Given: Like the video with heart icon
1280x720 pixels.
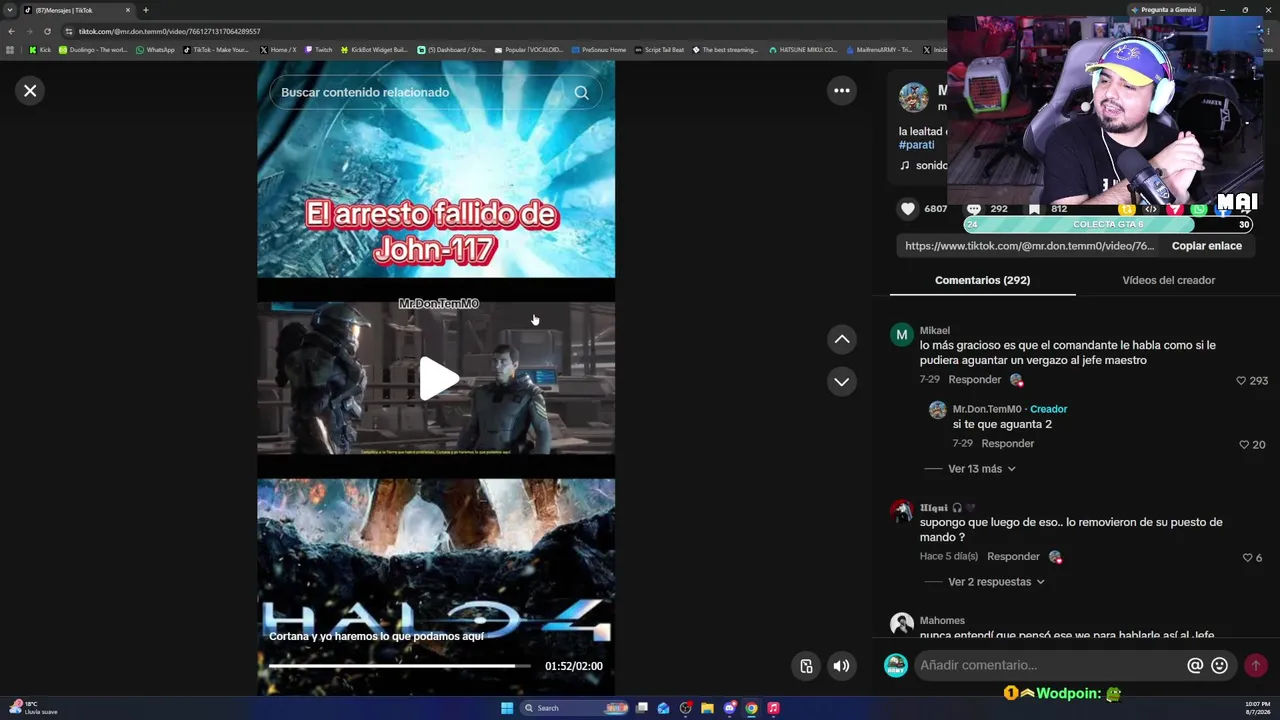Looking at the screenshot, I should [x=908, y=209].
